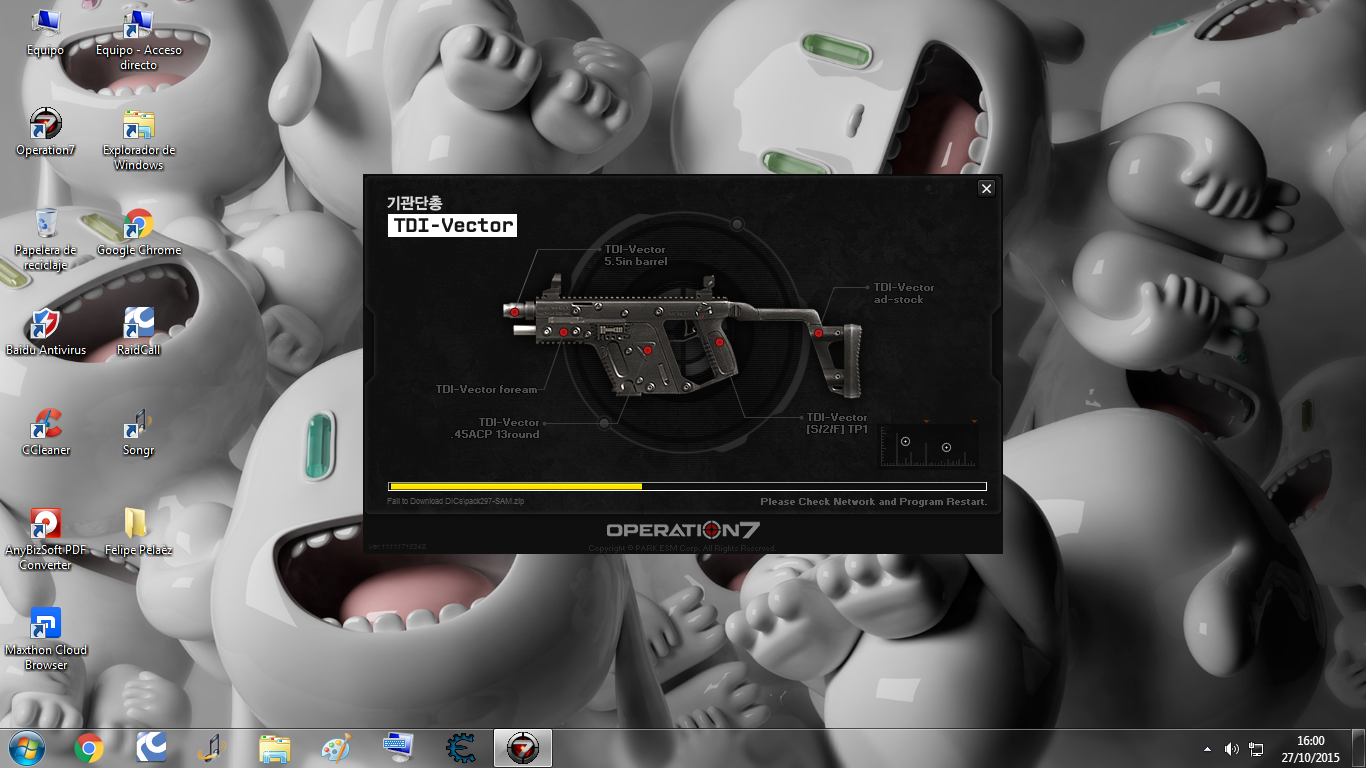Screen dimensions: 1366x768
Task: Open Paint from the taskbar
Action: click(337, 747)
